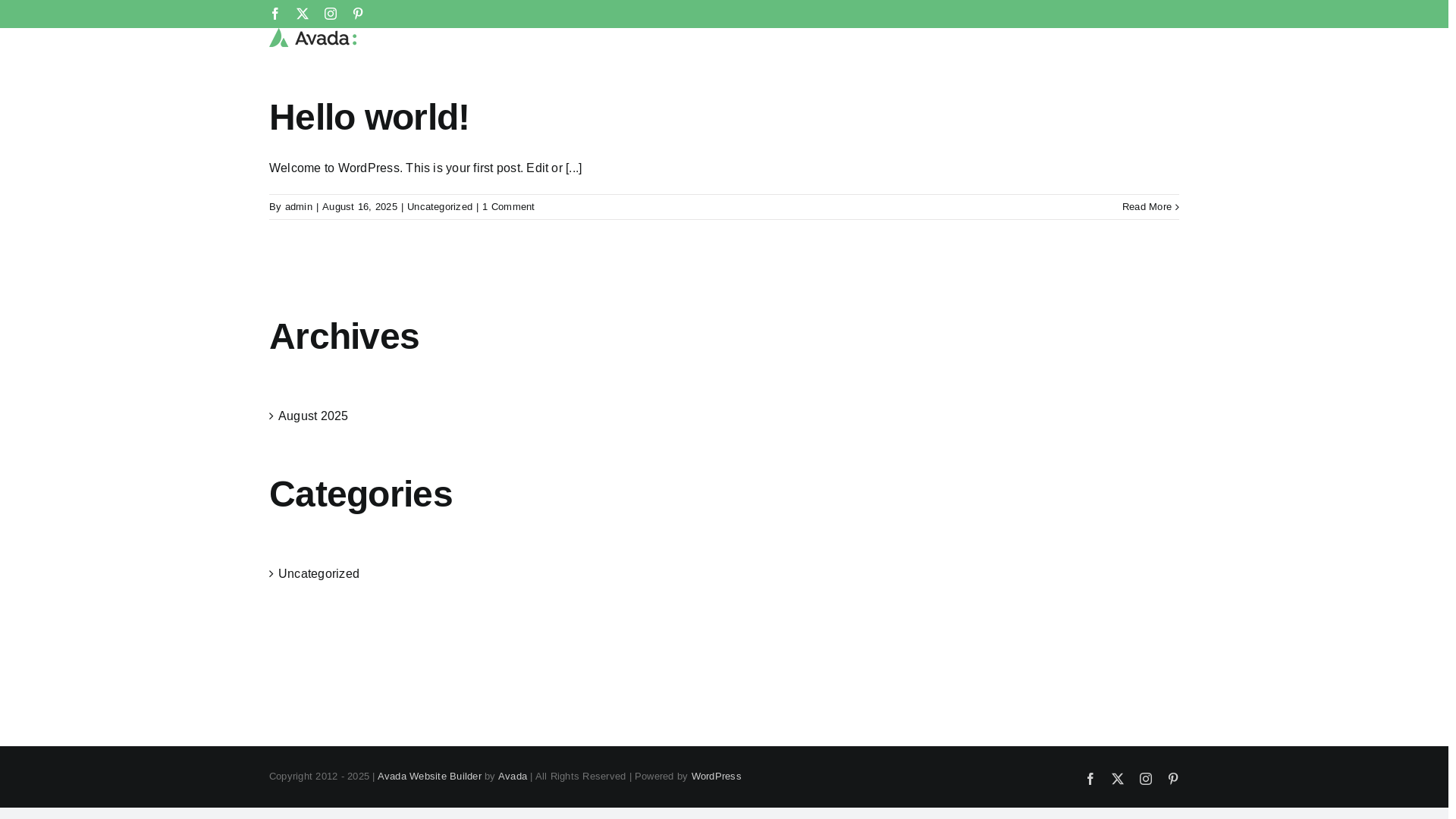Open the Avada link in footer
Image resolution: width=1456 pixels, height=819 pixels.
pos(513,777)
